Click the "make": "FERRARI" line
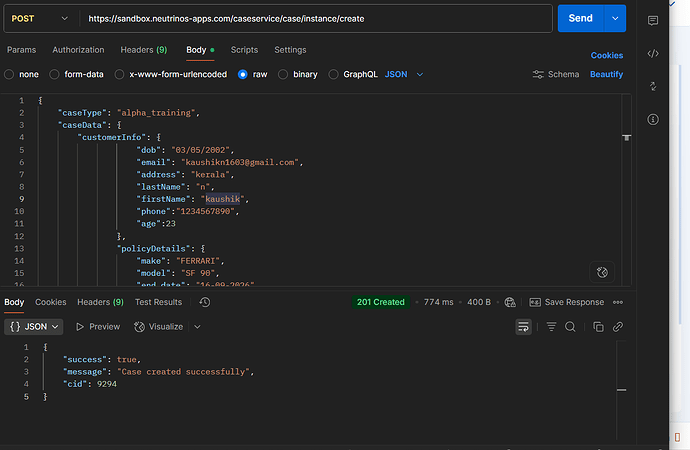The image size is (690, 450). 180,261
